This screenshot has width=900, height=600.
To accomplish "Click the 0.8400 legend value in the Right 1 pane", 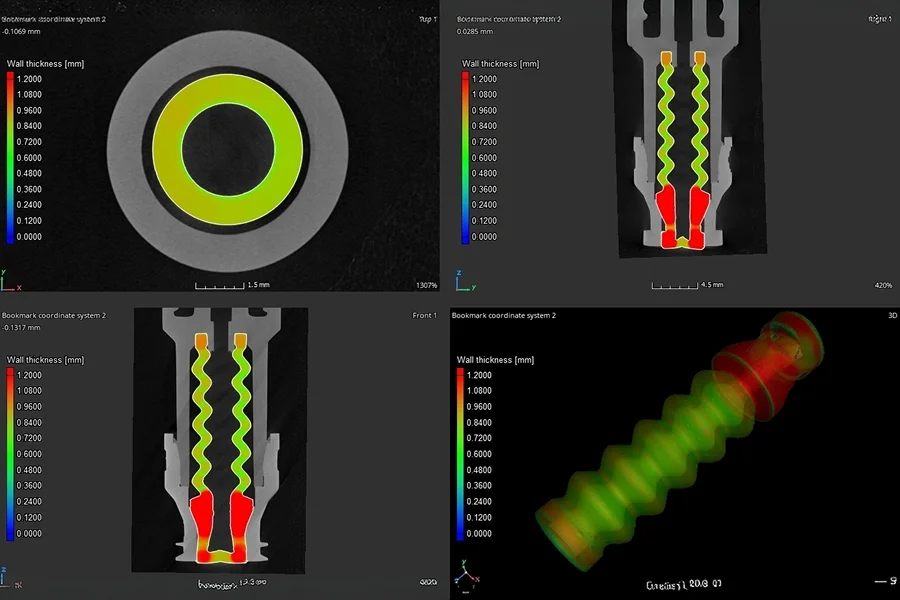I will pos(484,126).
